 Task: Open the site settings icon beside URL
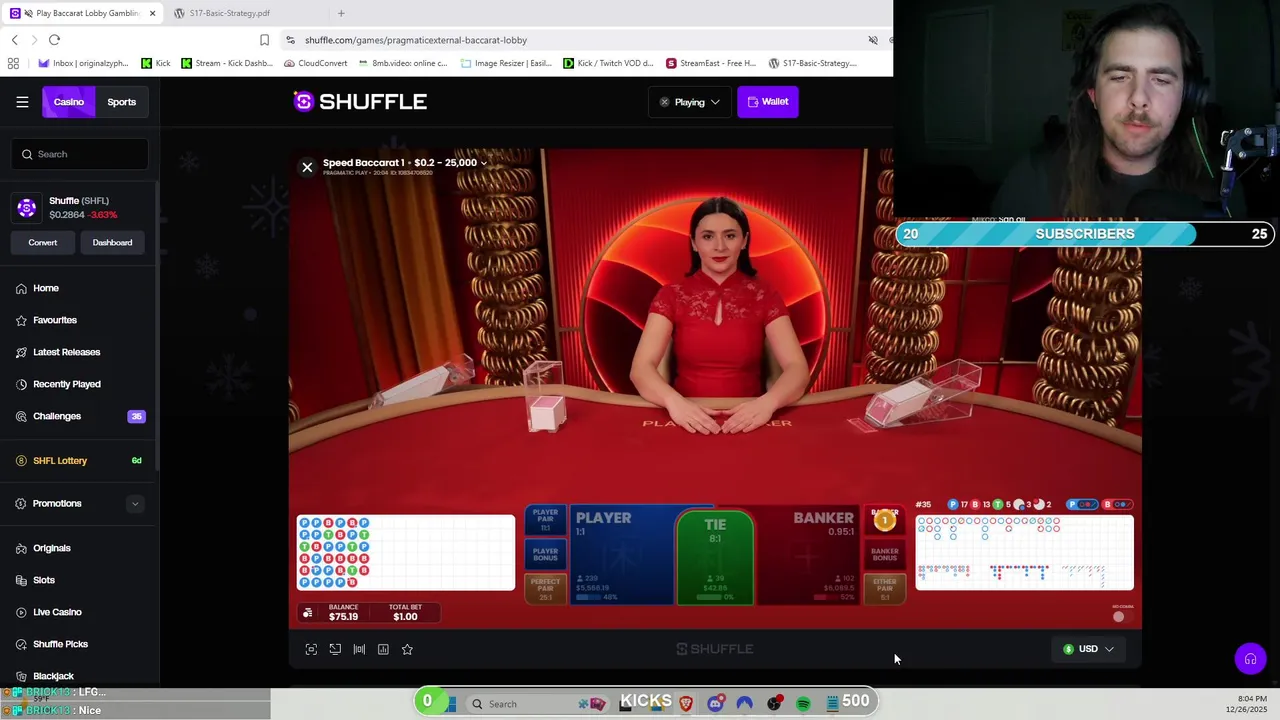tap(290, 40)
